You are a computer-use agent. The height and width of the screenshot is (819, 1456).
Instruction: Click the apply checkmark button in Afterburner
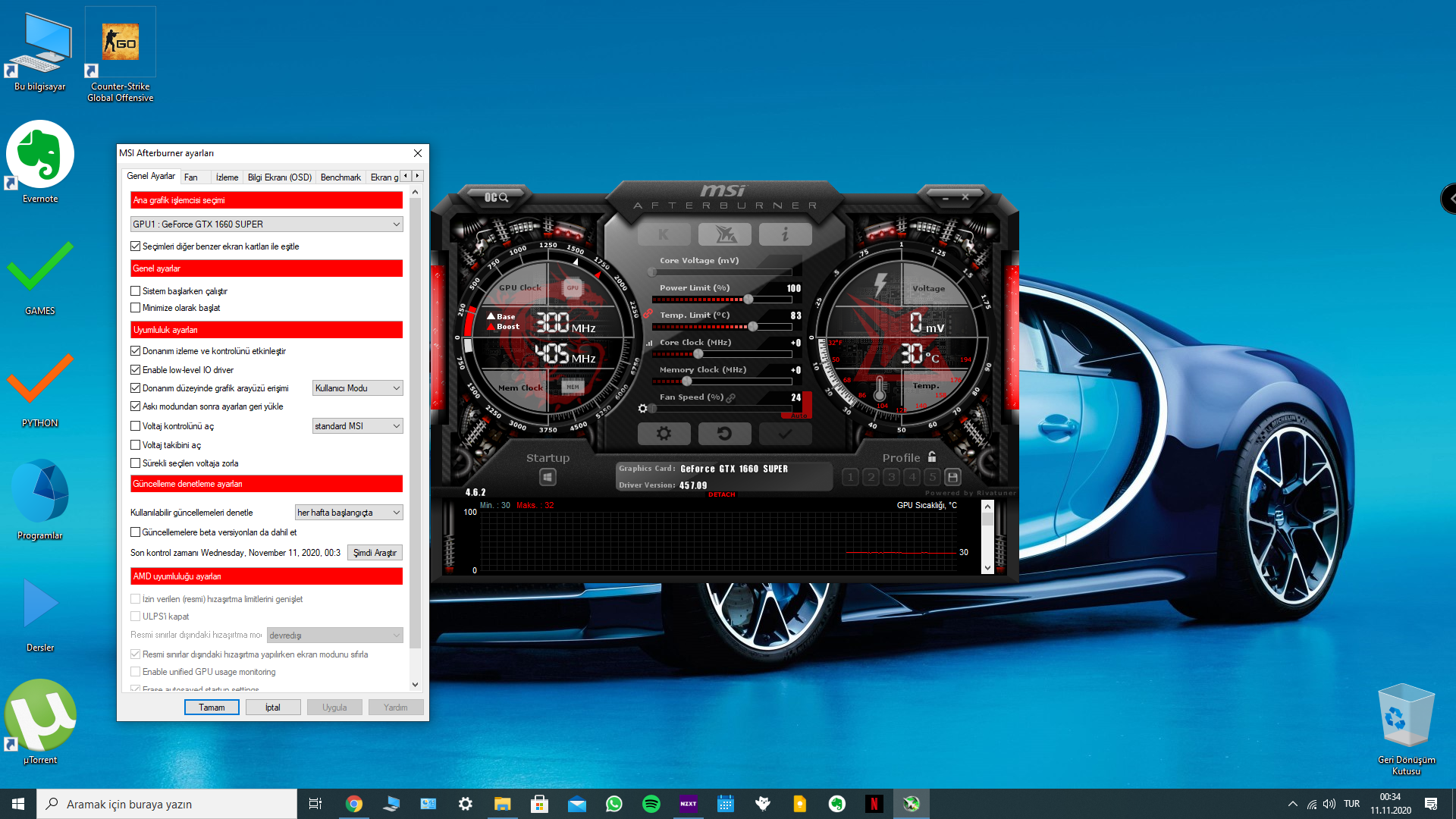point(785,434)
